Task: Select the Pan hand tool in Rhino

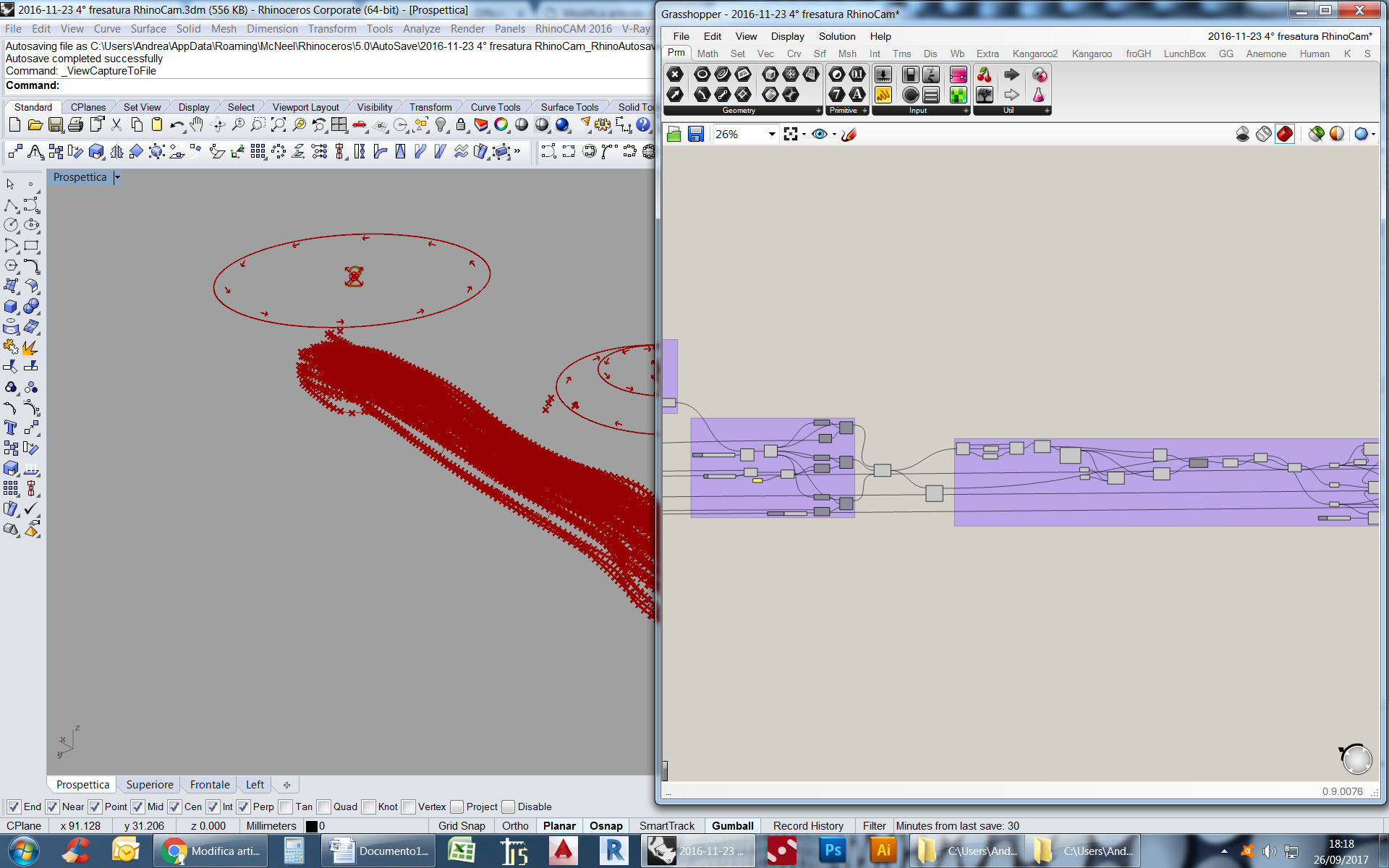Action: coord(197,125)
